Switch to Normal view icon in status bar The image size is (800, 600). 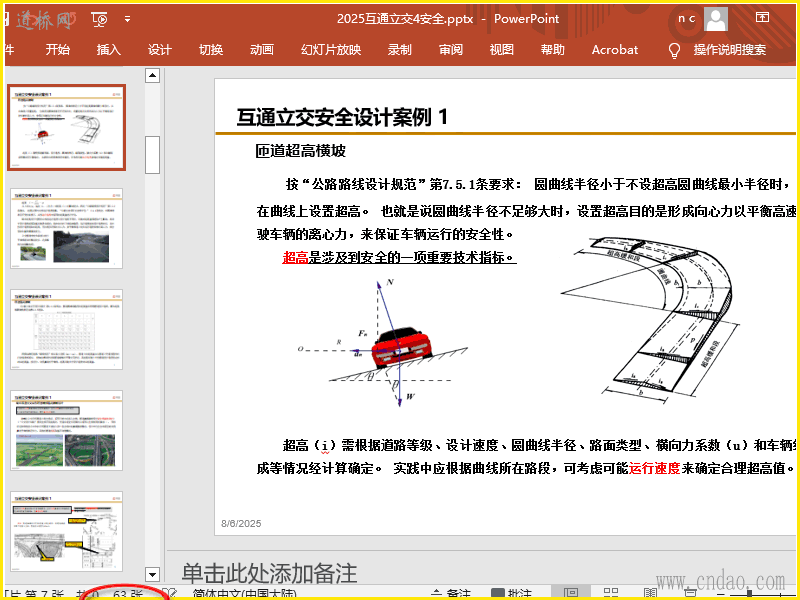pyautogui.click(x=570, y=594)
